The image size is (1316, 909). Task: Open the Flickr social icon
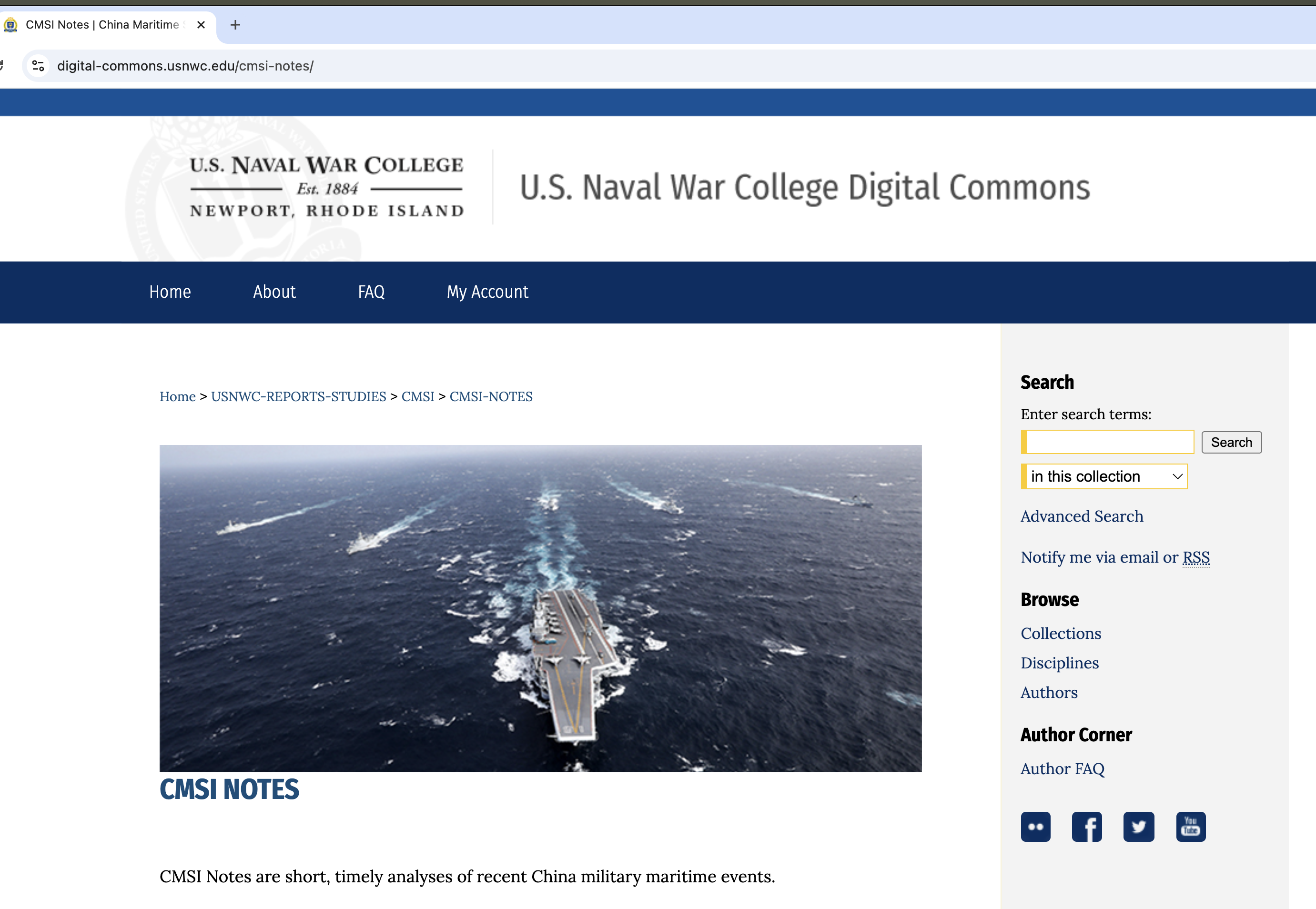pos(1035,827)
